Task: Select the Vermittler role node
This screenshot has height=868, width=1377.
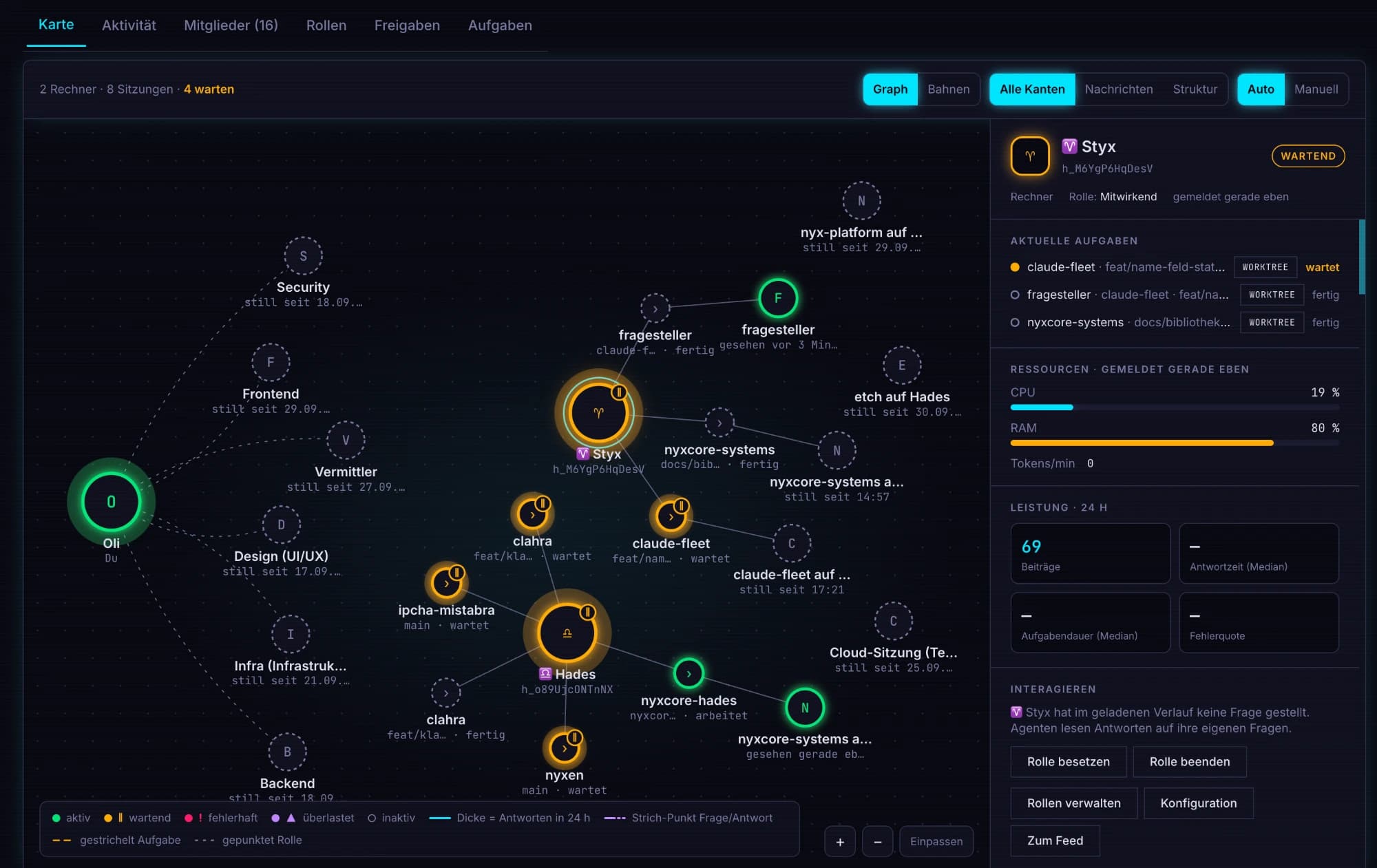Action: 346,440
